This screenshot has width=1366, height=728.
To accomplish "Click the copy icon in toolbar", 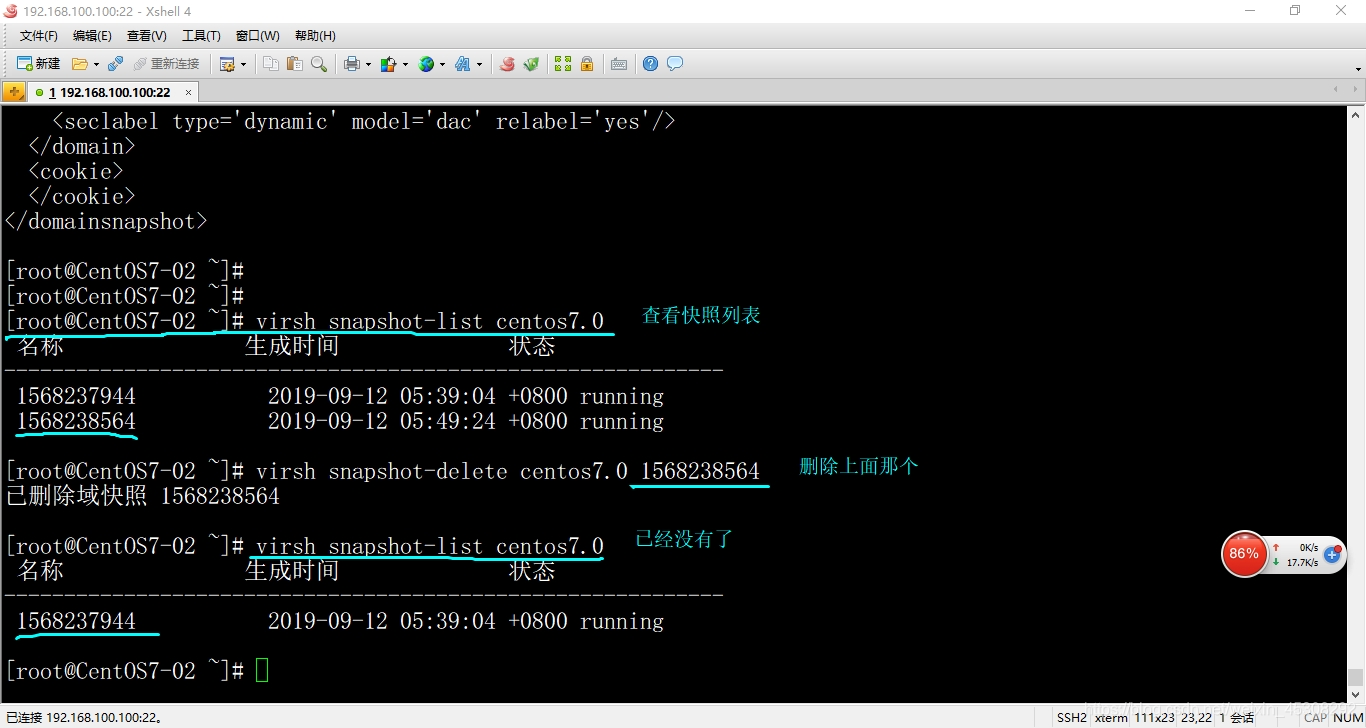I will (271, 64).
